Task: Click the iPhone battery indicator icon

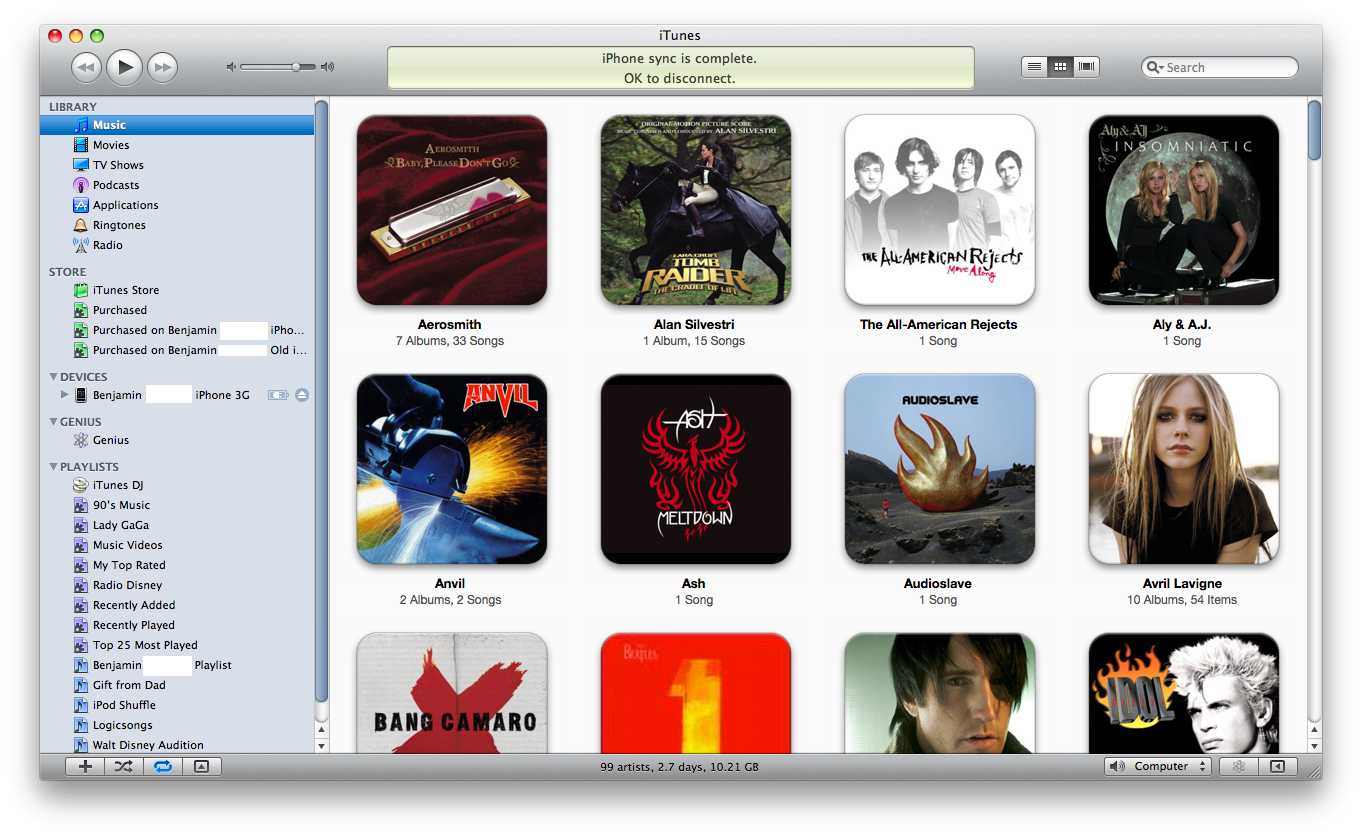Action: tap(278, 395)
